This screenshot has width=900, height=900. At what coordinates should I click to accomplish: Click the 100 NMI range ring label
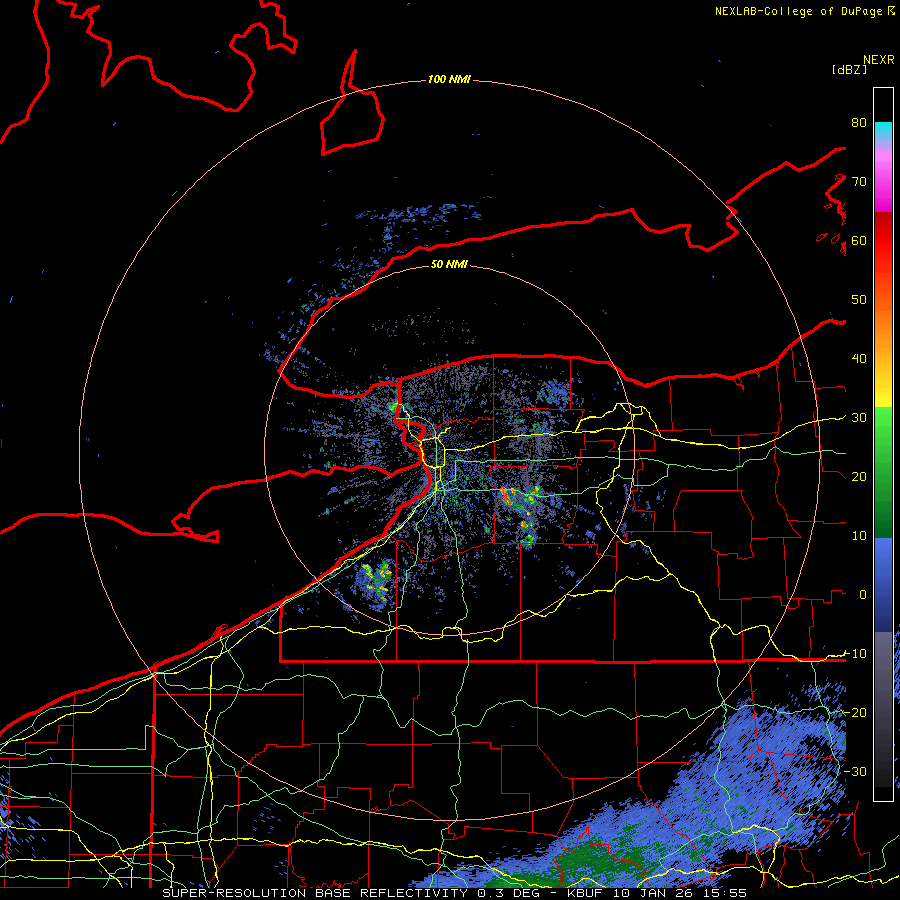point(449,79)
